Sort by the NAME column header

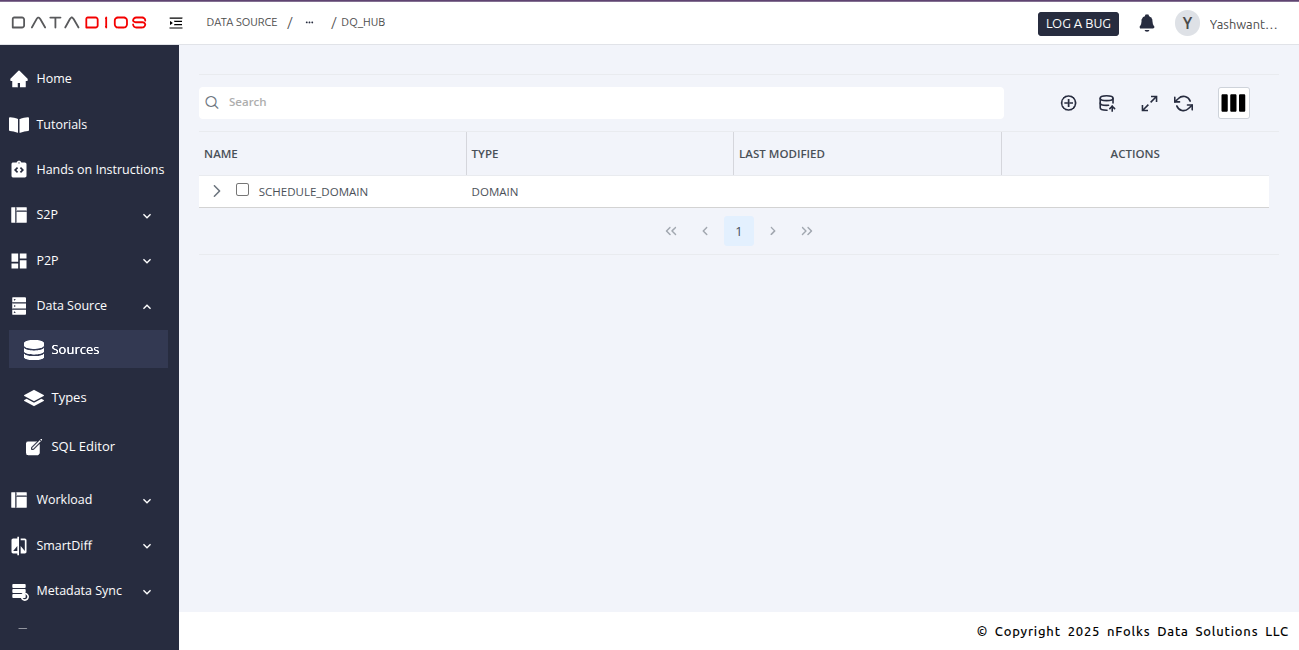pos(221,154)
